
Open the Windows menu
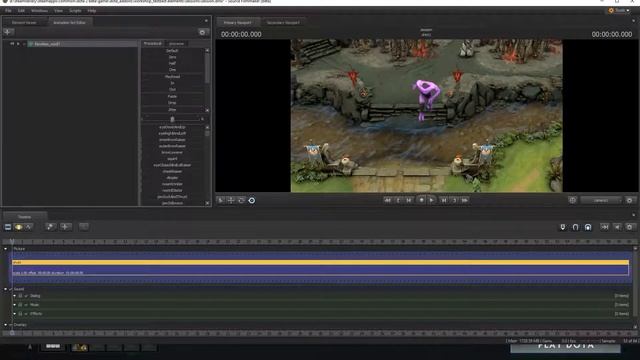(40, 10)
